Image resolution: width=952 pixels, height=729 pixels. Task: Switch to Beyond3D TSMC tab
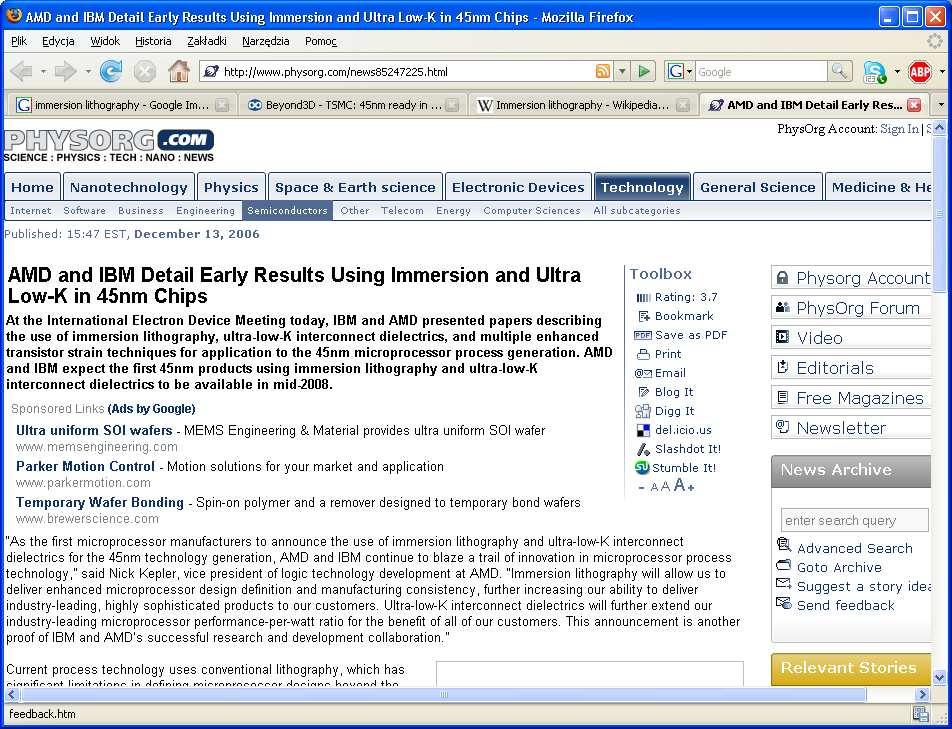[351, 105]
